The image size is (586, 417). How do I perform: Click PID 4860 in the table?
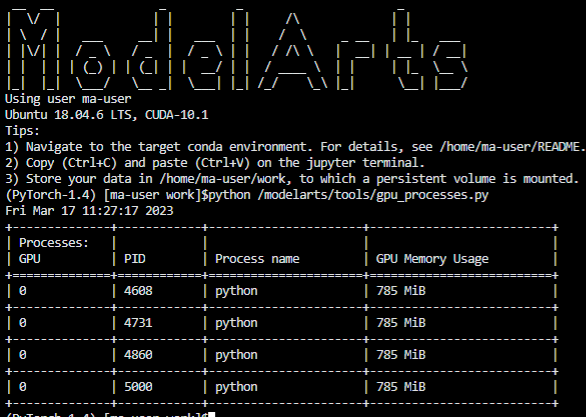tap(138, 355)
